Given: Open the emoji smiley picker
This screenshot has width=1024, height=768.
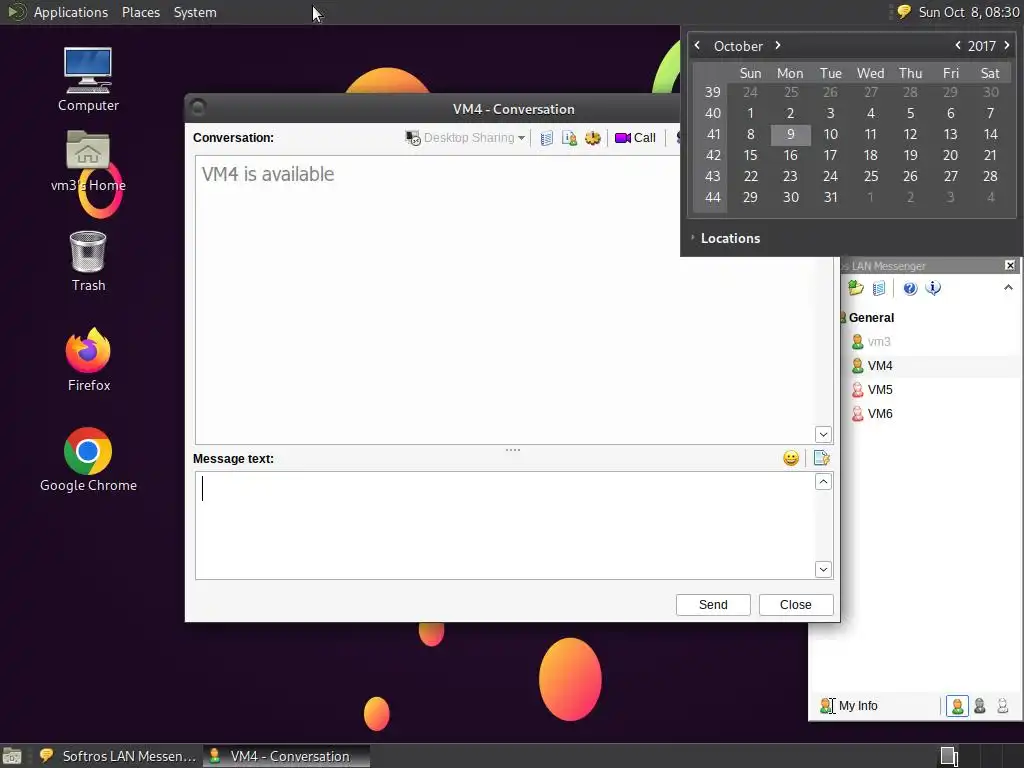Looking at the screenshot, I should tap(791, 458).
